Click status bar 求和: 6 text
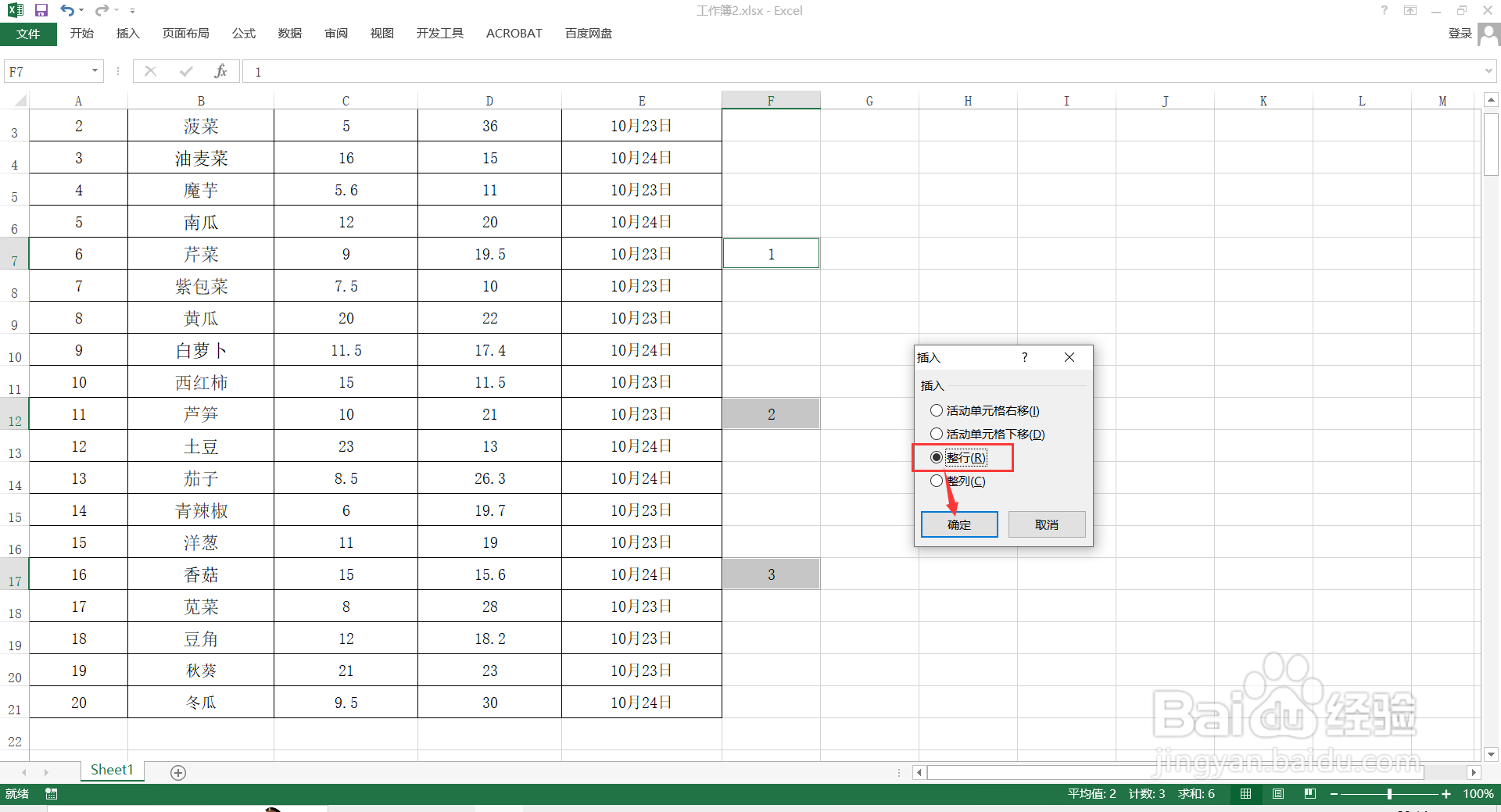 point(1196,794)
